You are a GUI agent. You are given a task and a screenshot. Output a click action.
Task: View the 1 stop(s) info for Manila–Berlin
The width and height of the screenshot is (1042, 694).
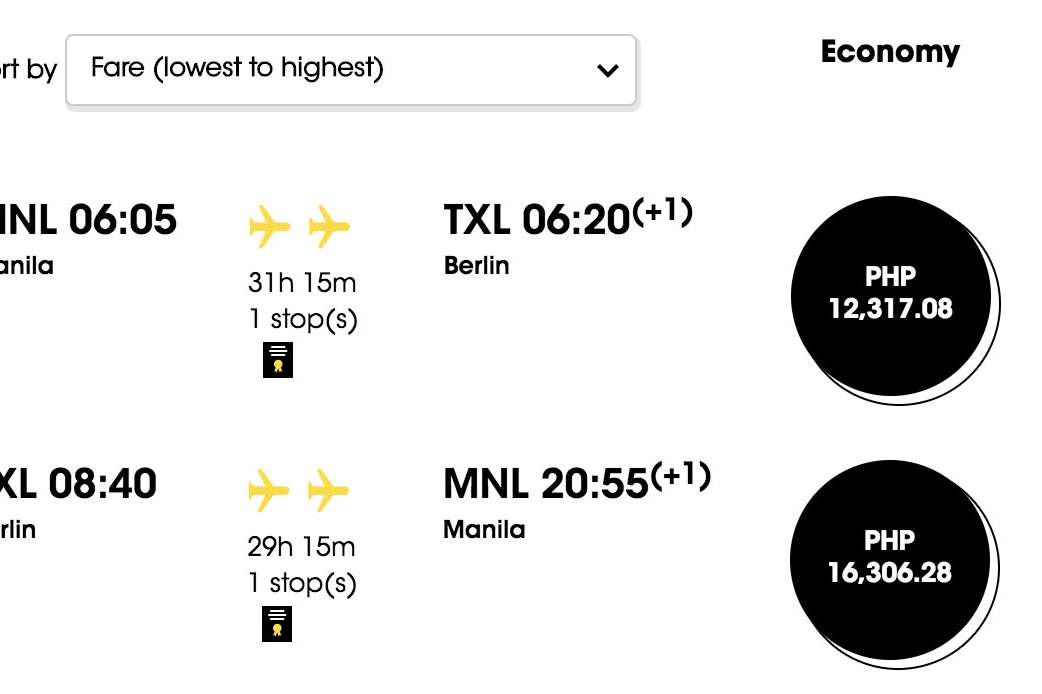pyautogui.click(x=302, y=319)
